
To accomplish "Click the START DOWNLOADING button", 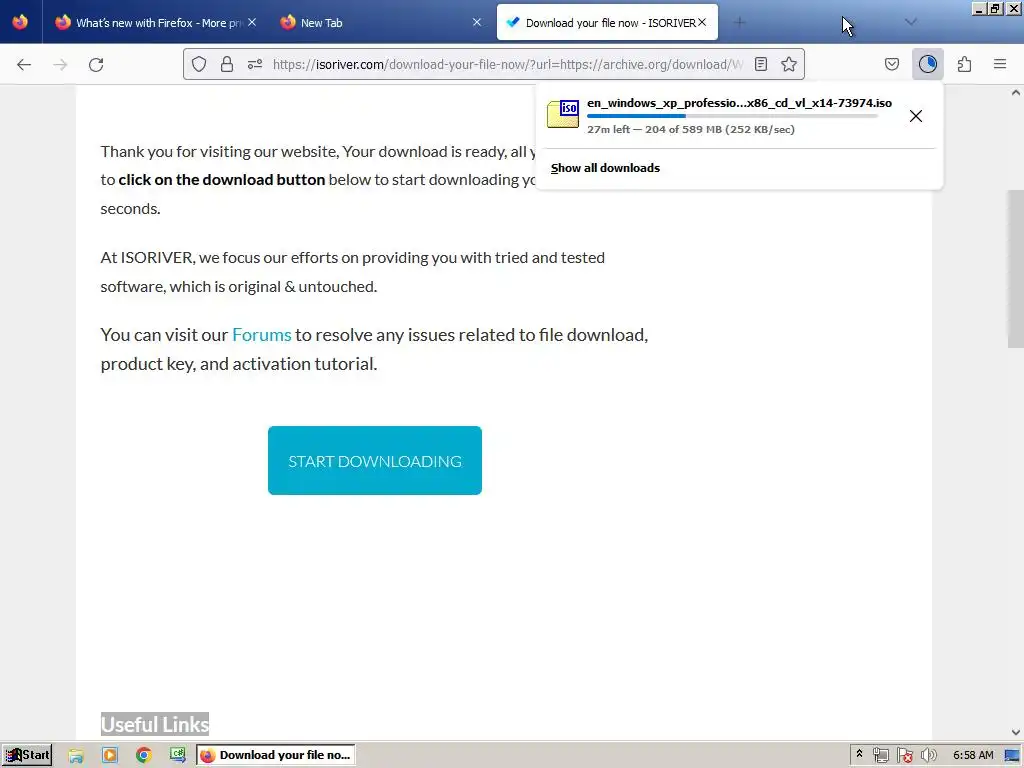I will click(x=375, y=460).
